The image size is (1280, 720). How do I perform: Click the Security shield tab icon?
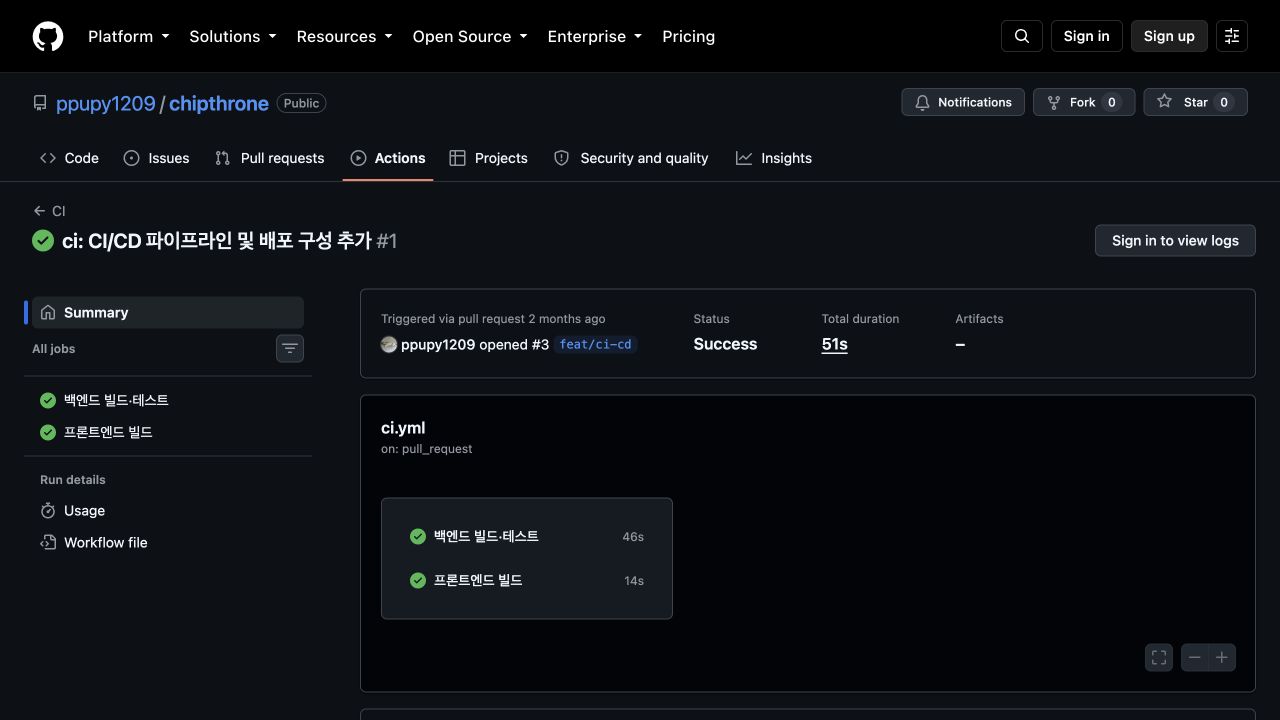(562, 158)
